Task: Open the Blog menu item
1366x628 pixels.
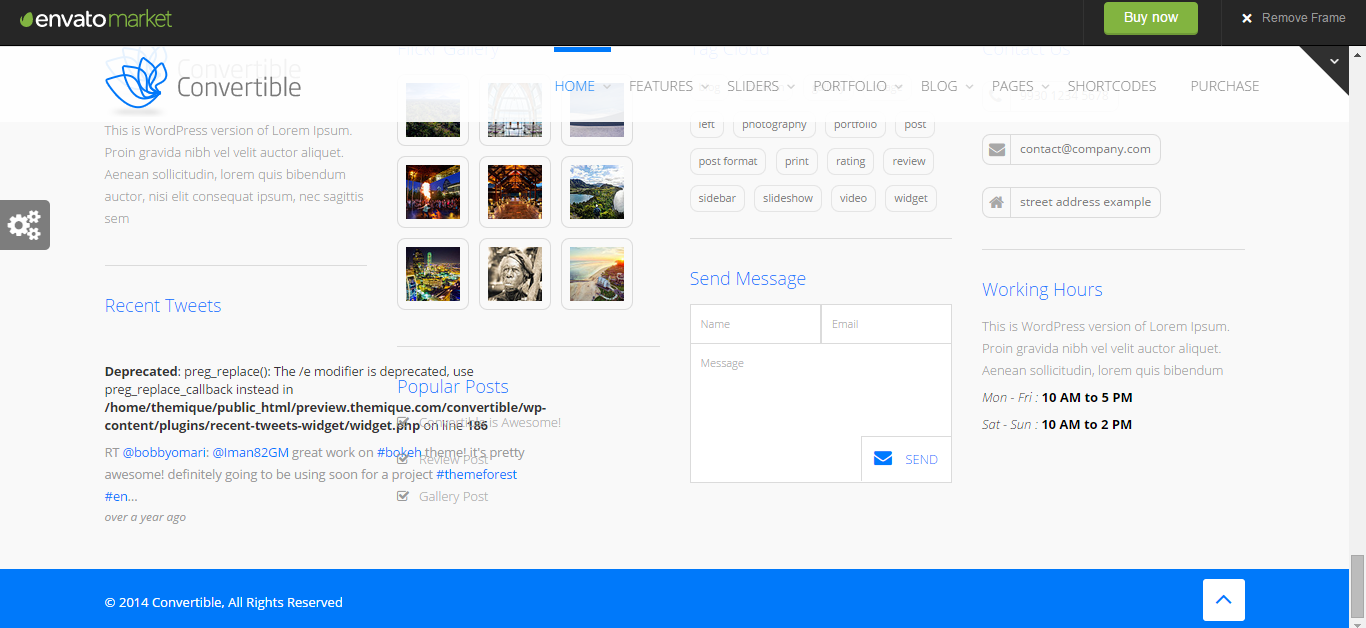Action: pos(939,86)
